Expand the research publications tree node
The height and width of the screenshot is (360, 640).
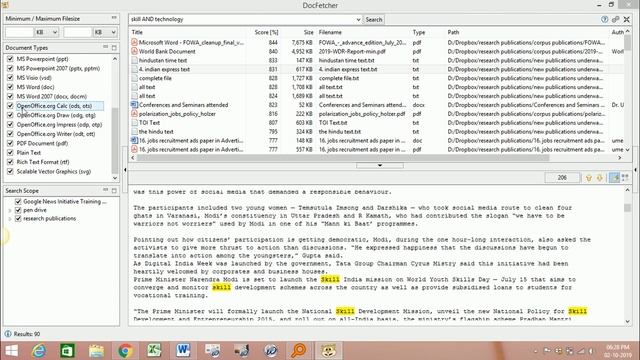tap(10, 219)
